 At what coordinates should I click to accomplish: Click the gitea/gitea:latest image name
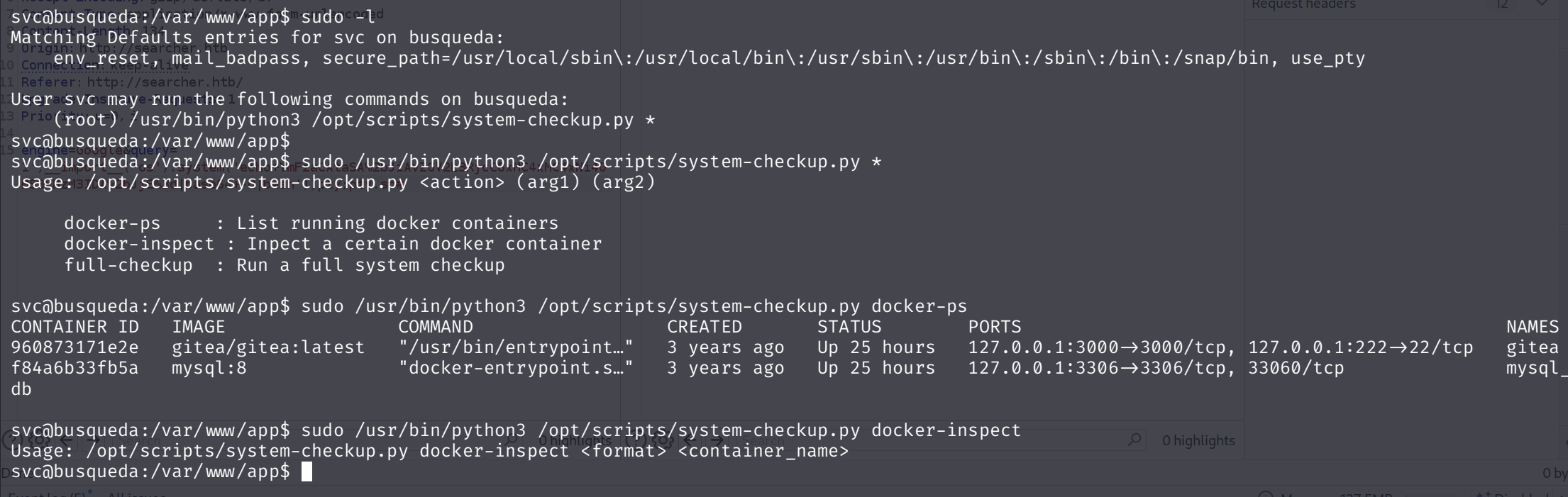tap(267, 347)
